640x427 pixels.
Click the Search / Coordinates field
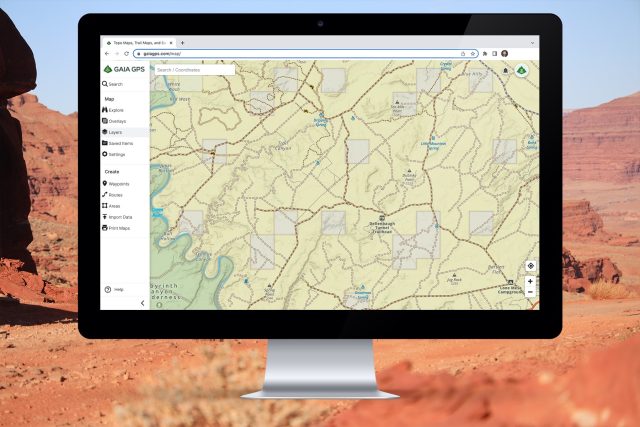[194, 70]
